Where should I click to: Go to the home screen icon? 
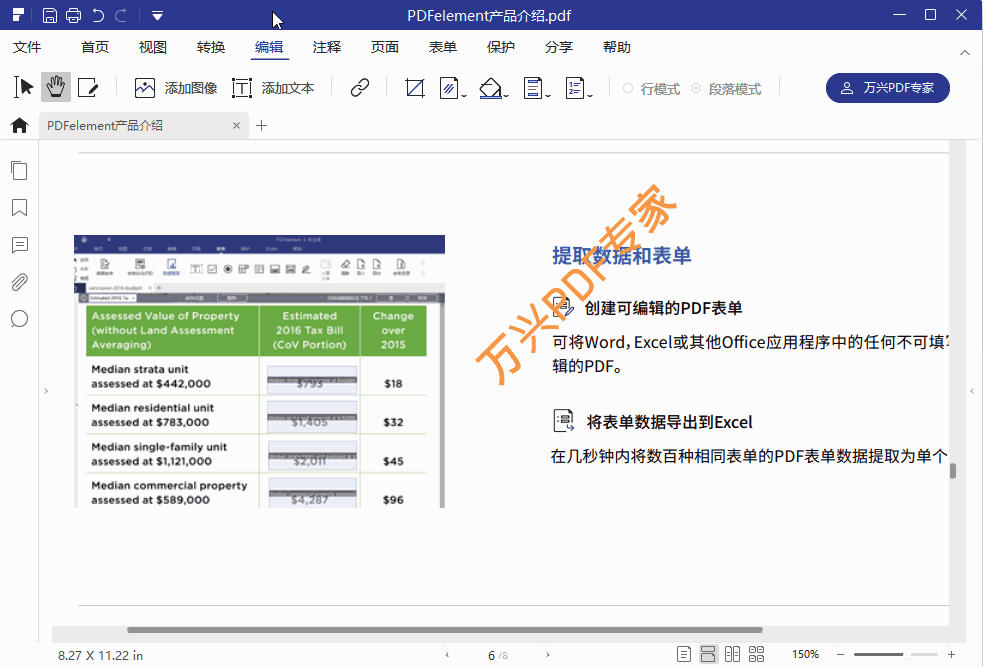pyautogui.click(x=19, y=125)
